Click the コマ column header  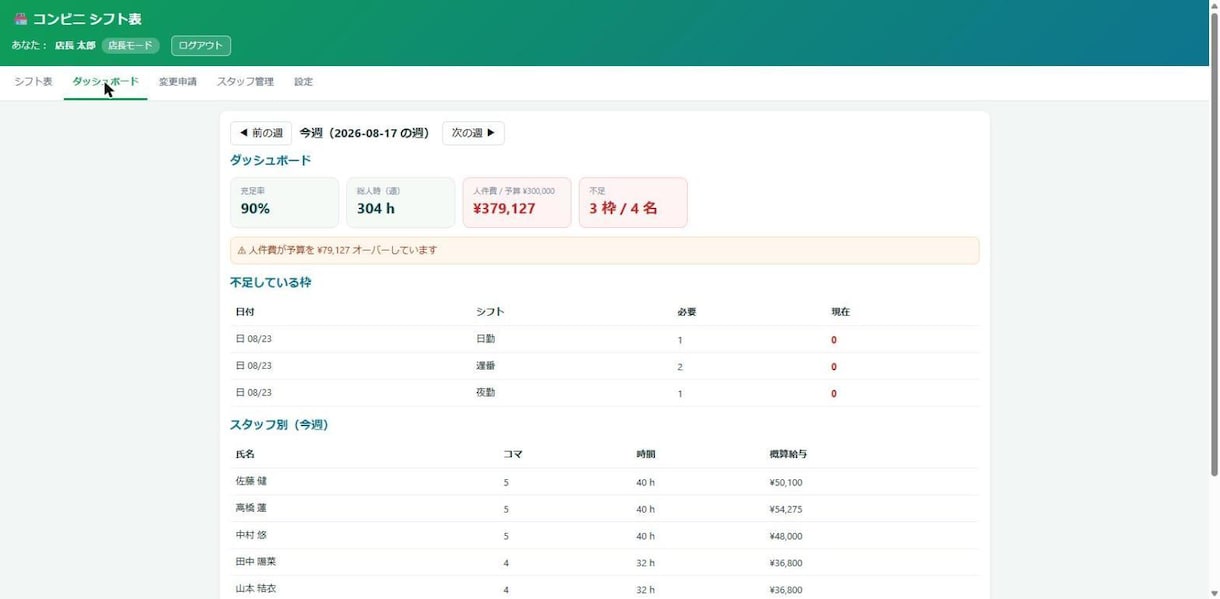point(513,454)
